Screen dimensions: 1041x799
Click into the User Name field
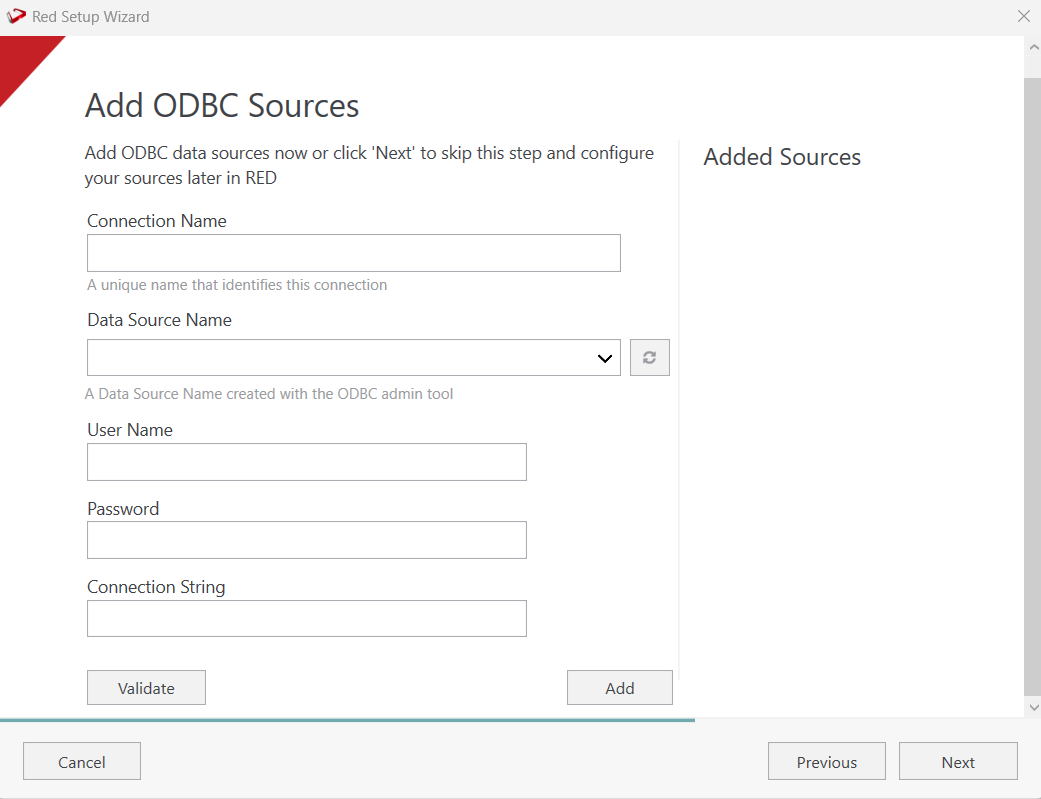pos(306,462)
